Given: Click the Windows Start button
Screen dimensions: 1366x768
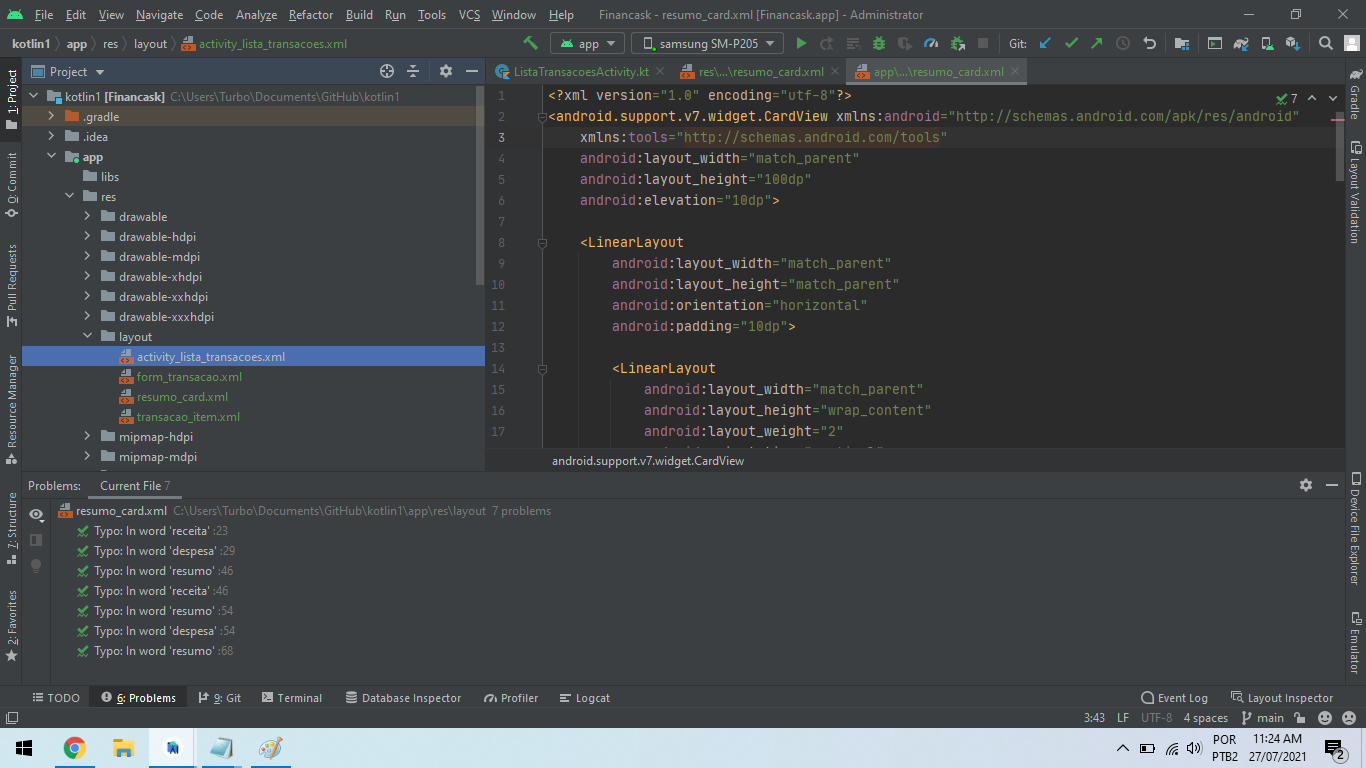Looking at the screenshot, I should [x=24, y=748].
